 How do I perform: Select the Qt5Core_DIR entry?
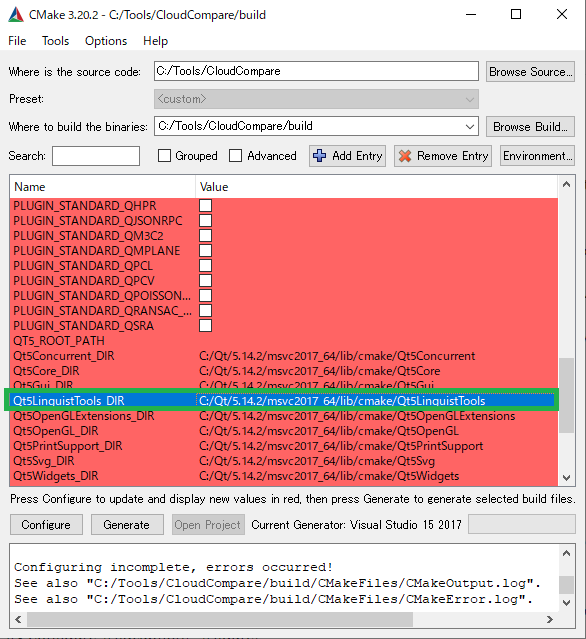[x=46, y=371]
